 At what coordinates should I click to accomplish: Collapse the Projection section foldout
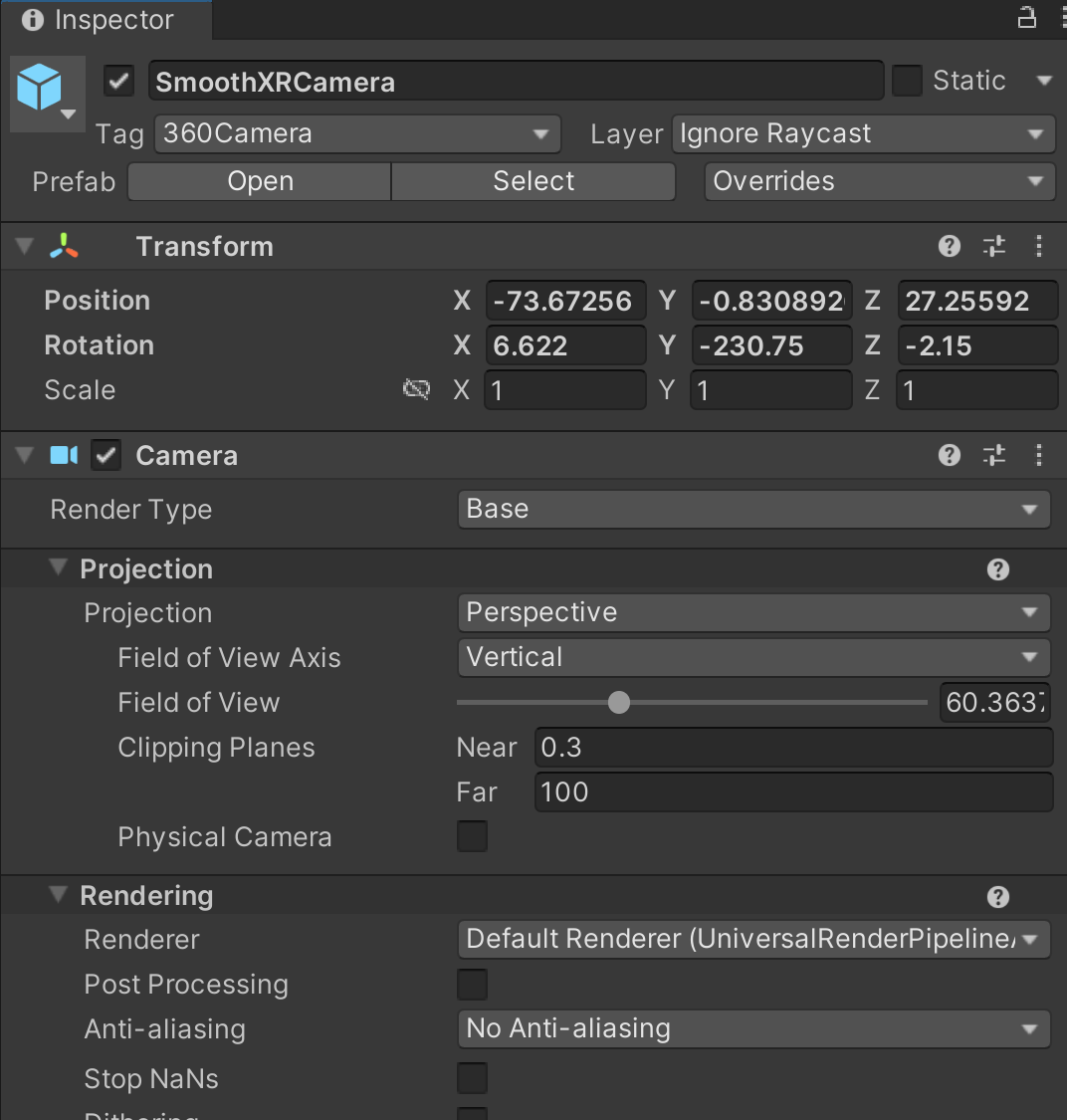coord(60,568)
